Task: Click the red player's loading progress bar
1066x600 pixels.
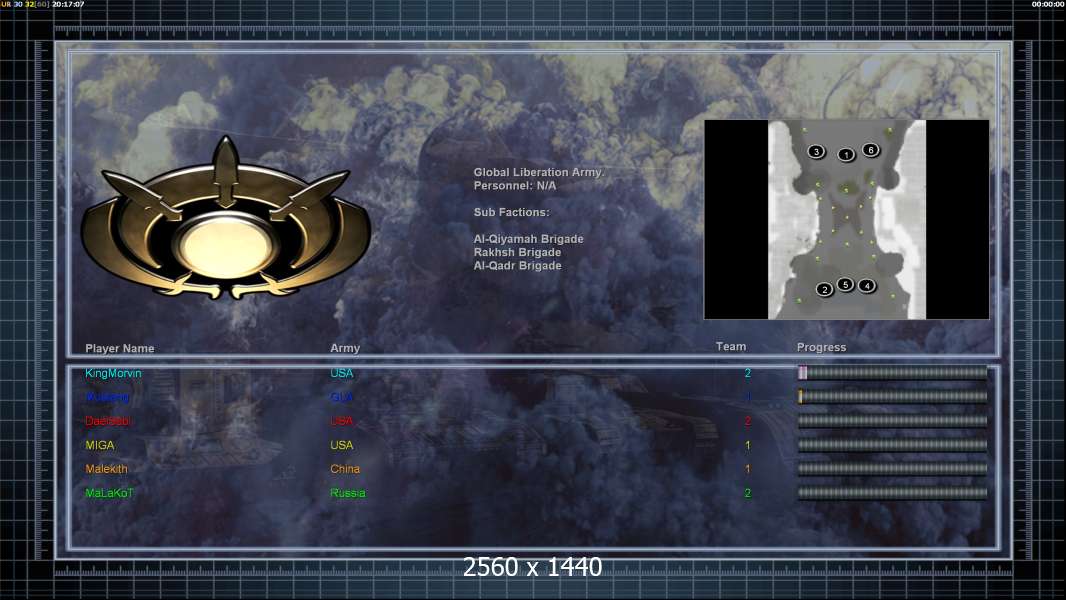Action: click(892, 421)
